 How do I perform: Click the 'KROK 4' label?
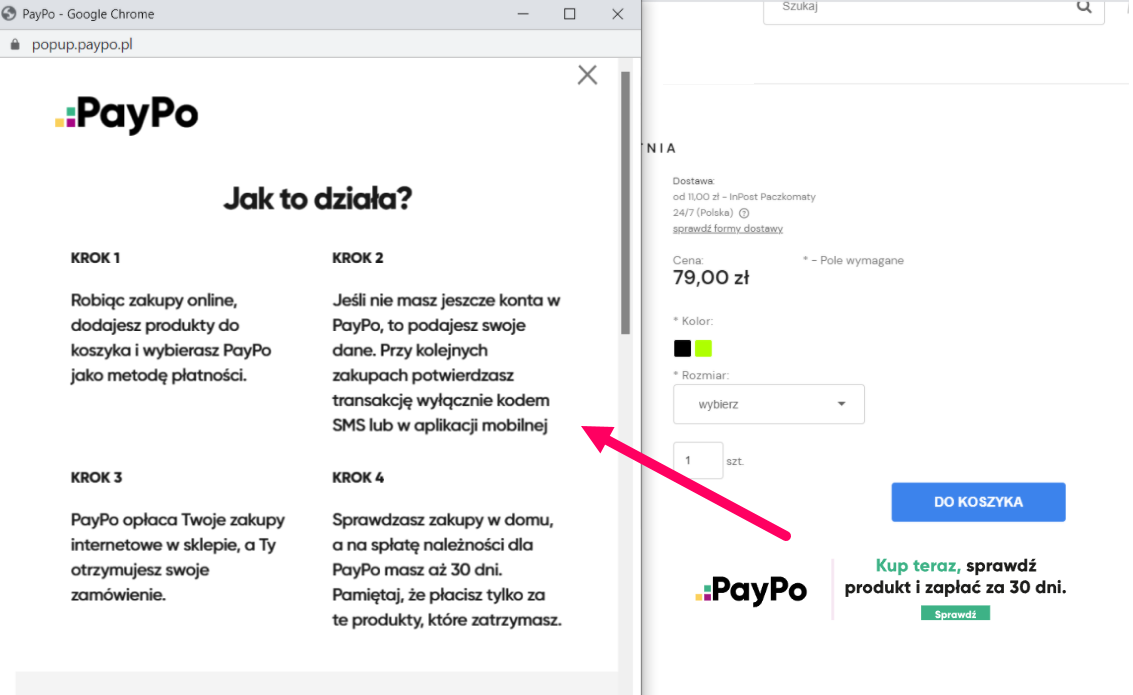coord(358,478)
